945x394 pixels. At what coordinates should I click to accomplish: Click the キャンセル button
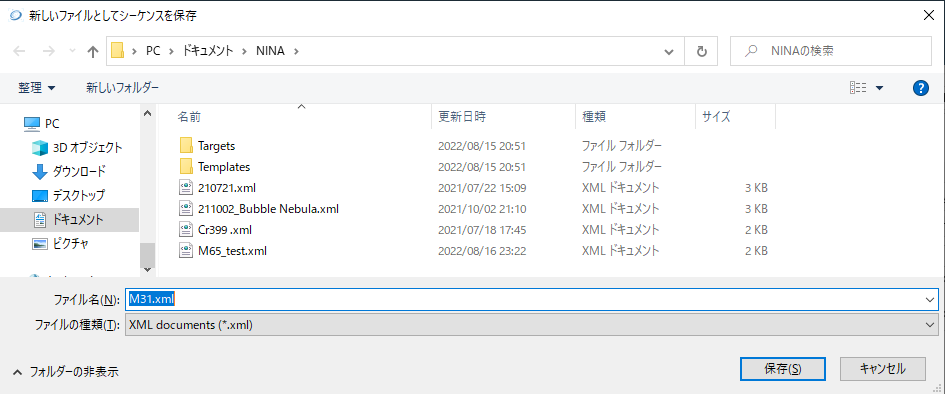pyautogui.click(x=882, y=368)
